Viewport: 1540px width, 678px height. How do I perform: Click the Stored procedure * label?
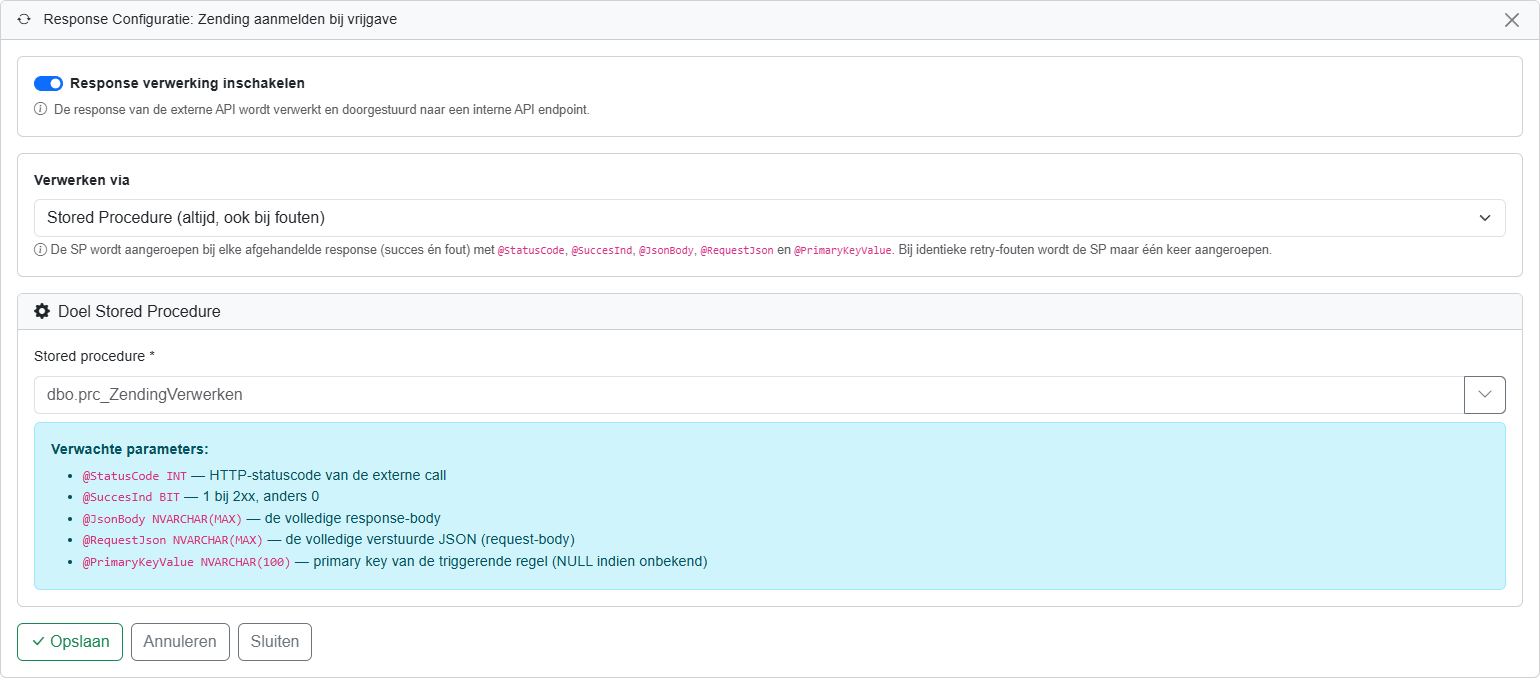(95, 356)
